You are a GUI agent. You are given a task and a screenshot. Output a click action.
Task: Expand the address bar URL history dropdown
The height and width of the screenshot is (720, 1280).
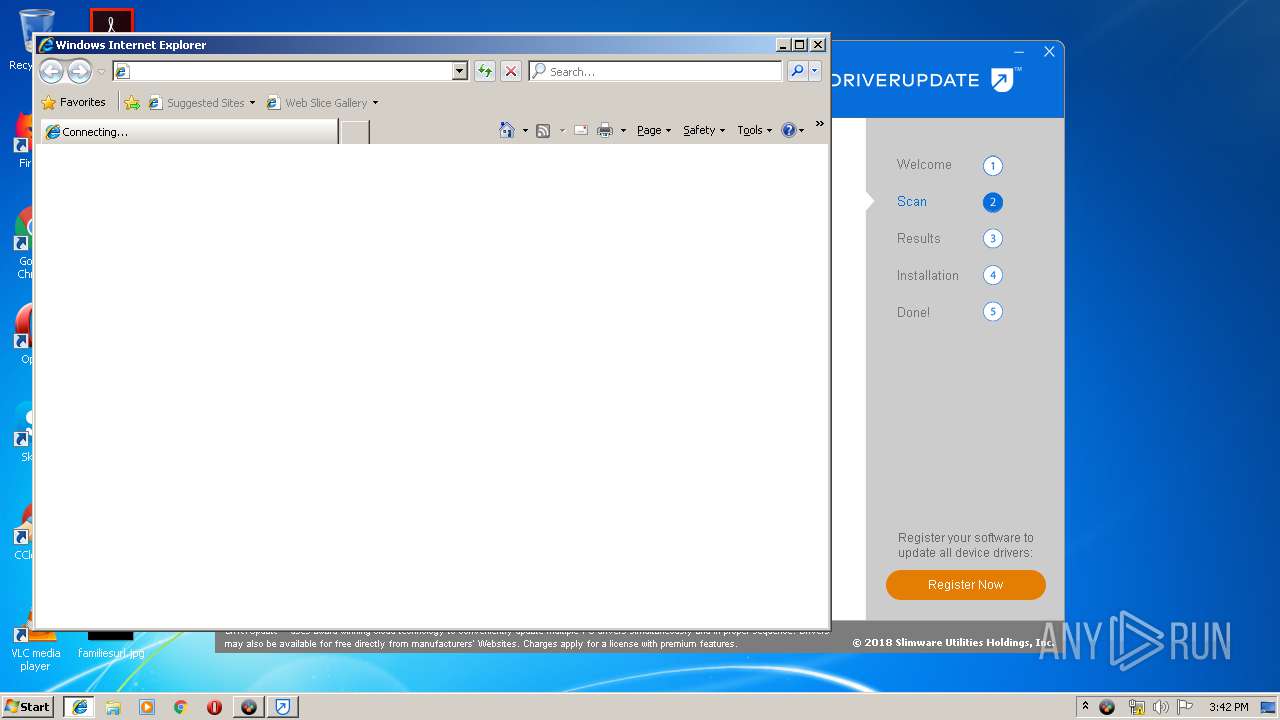pyautogui.click(x=460, y=71)
